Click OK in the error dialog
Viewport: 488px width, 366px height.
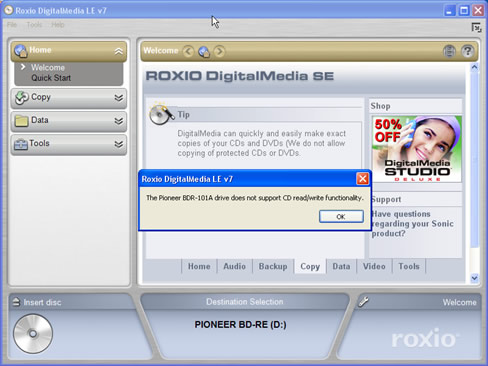(341, 217)
